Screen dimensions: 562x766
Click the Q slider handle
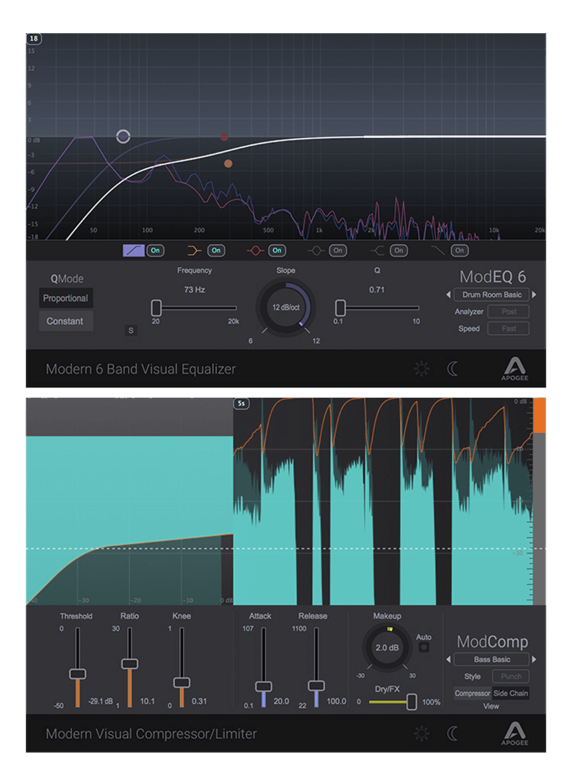click(340, 308)
